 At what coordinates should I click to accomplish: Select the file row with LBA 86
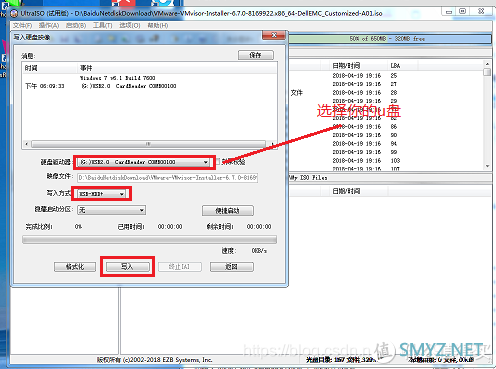coord(387,127)
